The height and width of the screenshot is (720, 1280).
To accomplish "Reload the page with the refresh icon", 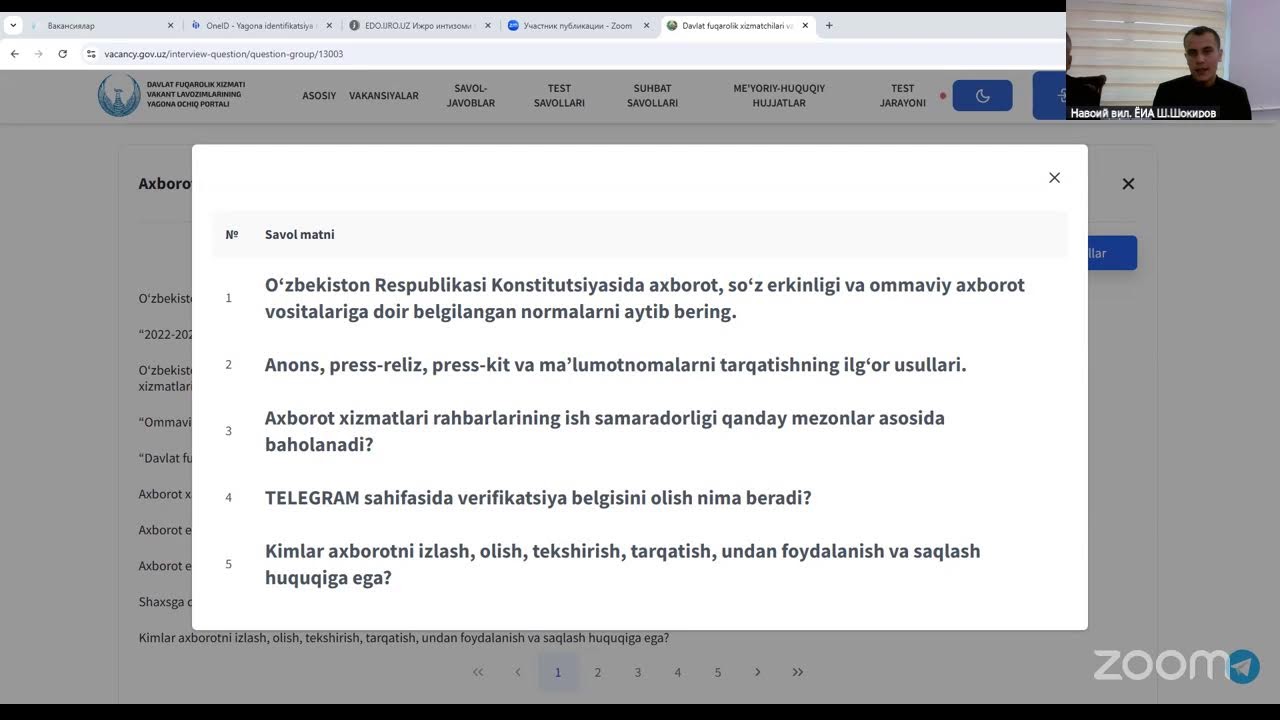I will [62, 54].
